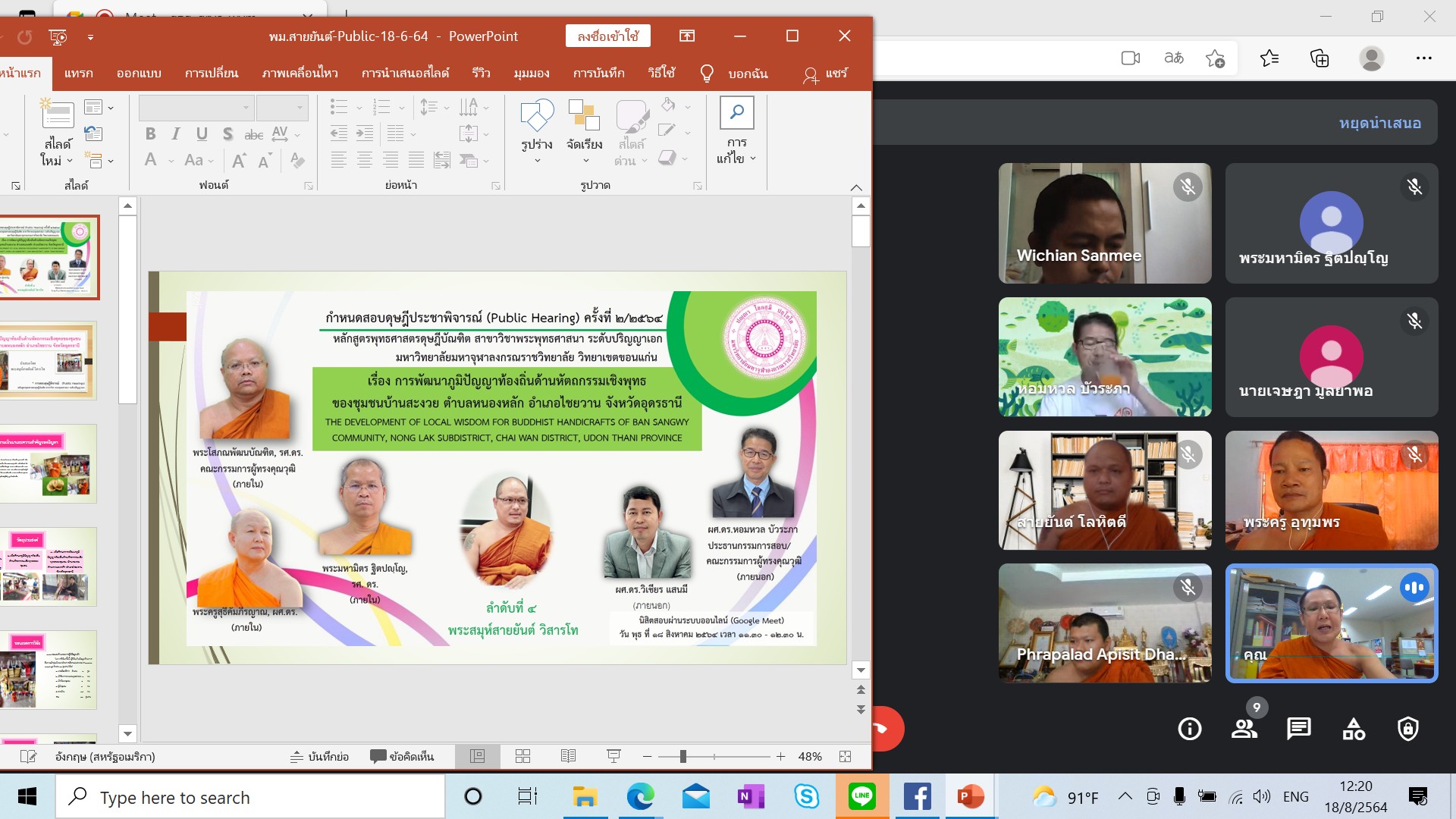This screenshot has height=819, width=1456.
Task: Click 48% zoom level value
Action: point(810,756)
